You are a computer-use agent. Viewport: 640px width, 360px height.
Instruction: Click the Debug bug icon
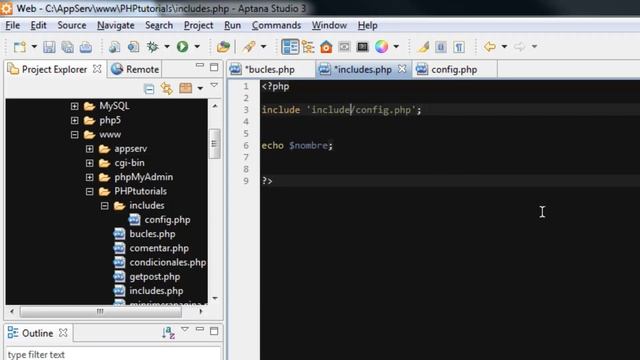click(153, 47)
